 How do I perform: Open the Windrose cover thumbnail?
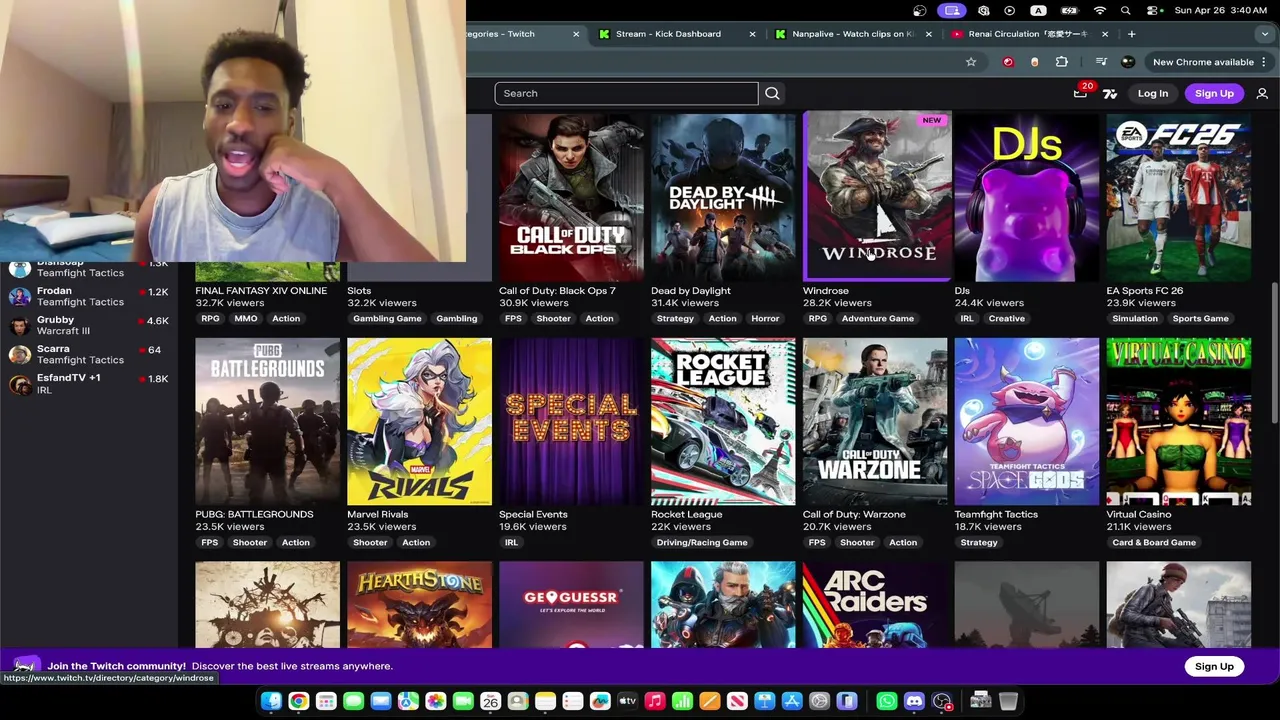(877, 197)
